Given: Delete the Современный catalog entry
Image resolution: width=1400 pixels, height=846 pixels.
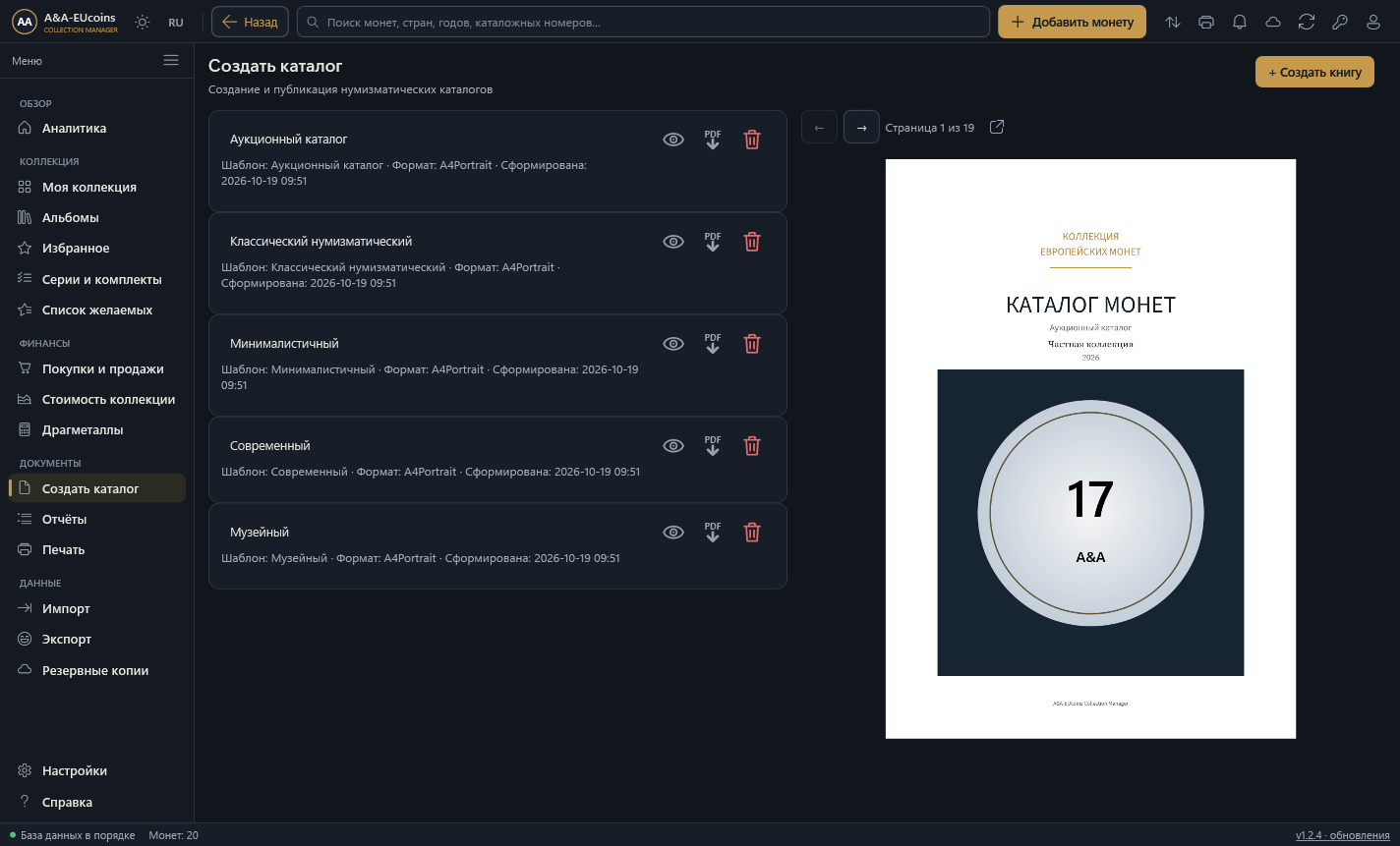Looking at the screenshot, I should (752, 446).
